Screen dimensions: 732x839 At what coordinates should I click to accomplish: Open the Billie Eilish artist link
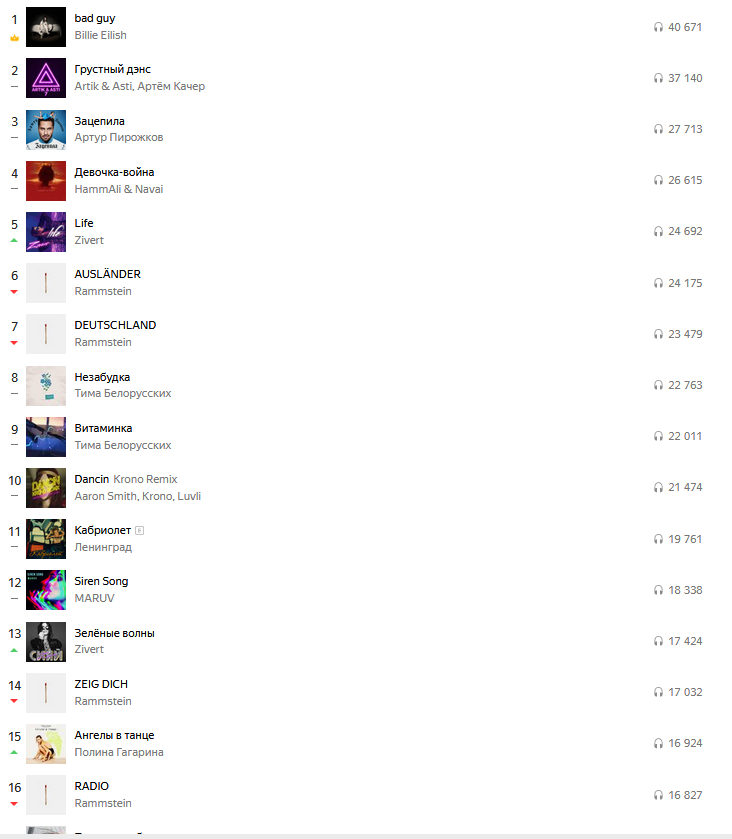(x=101, y=35)
